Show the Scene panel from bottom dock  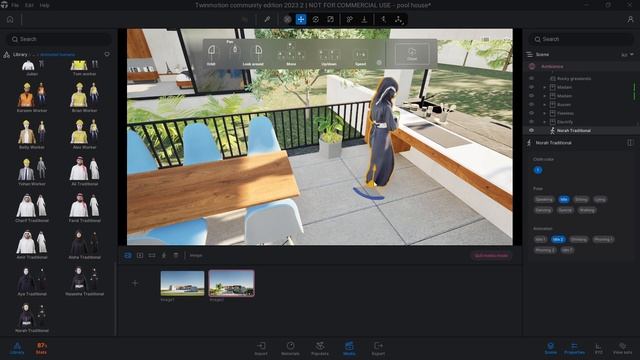tap(551, 348)
